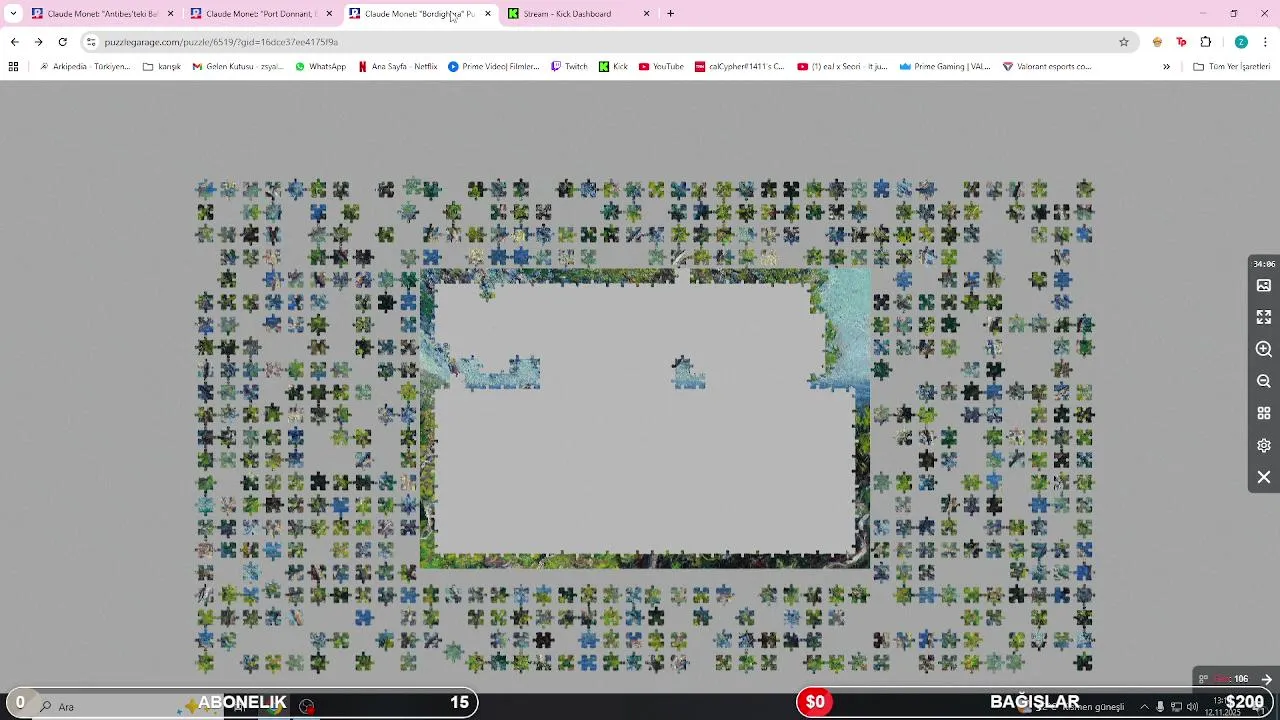This screenshot has width=1280, height=720.
Task: Close the Stream - Kick Dashboard tab
Action: [646, 14]
